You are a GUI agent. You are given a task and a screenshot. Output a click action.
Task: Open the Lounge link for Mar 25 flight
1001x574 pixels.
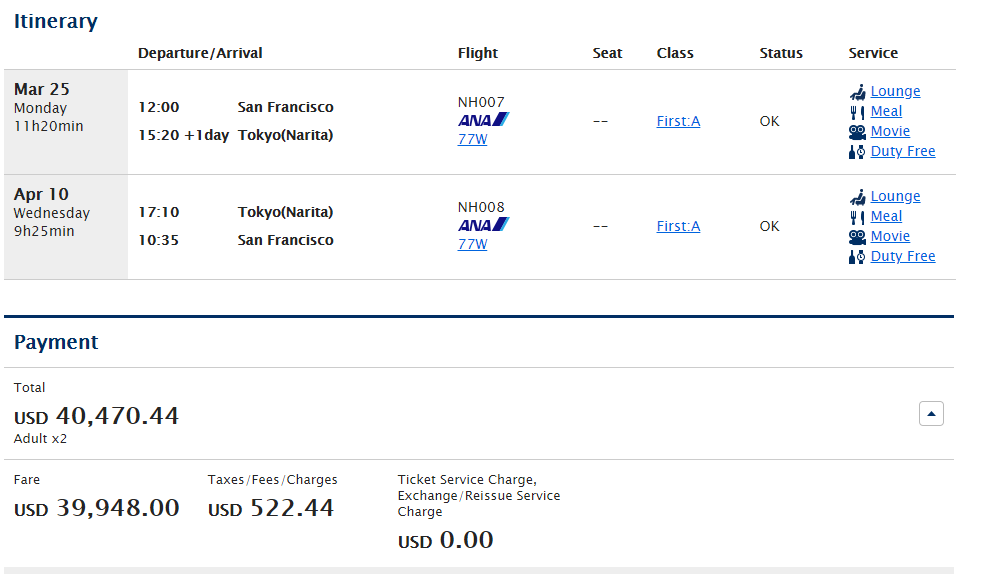895,91
